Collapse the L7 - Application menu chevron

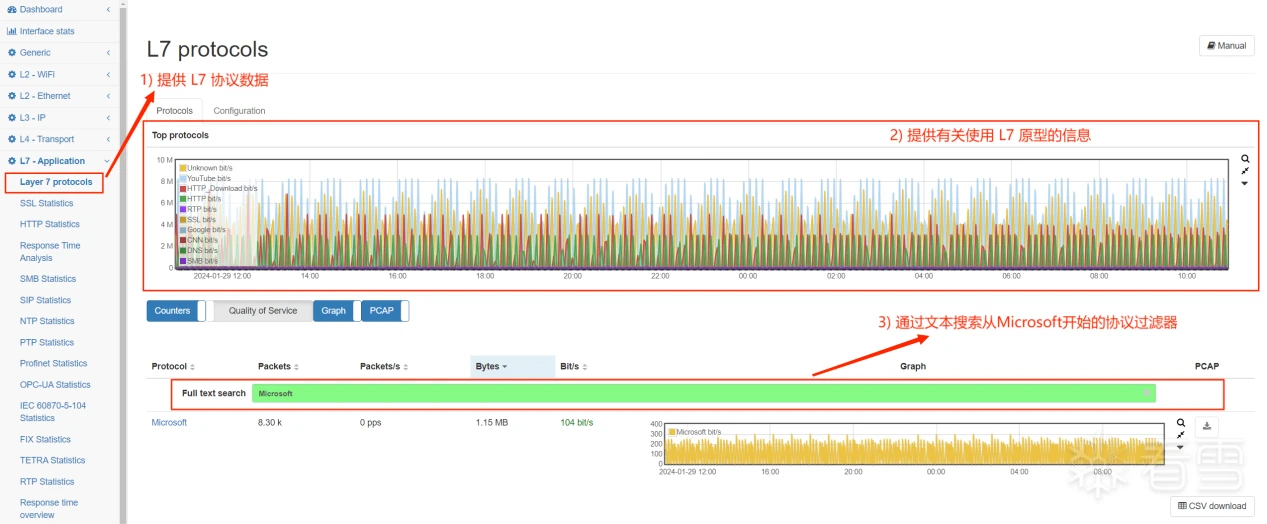(108, 161)
